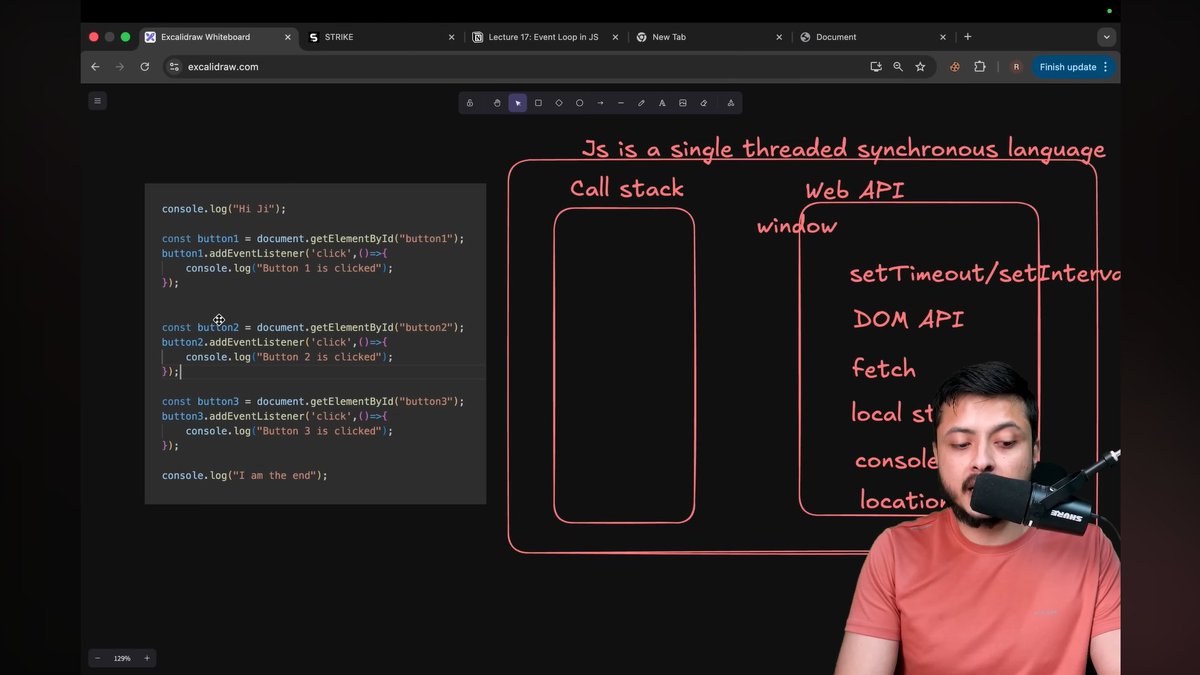Close the Excalidraw Whiteboard tab

(x=288, y=37)
